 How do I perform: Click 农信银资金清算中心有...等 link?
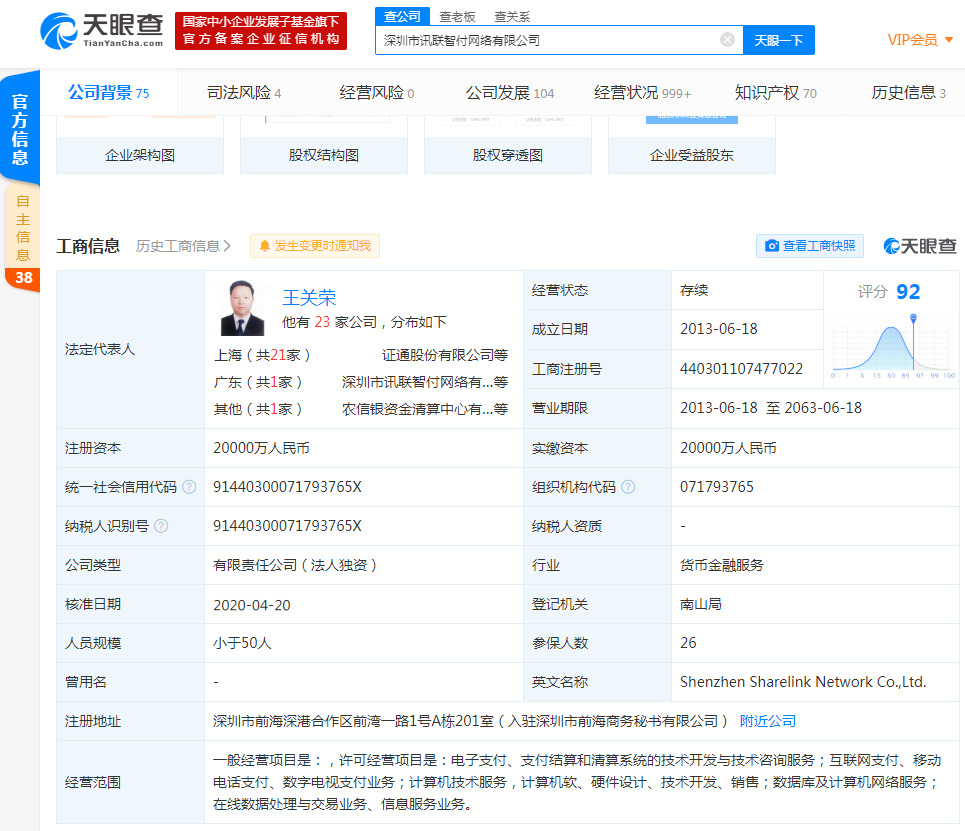pyautogui.click(x=425, y=409)
